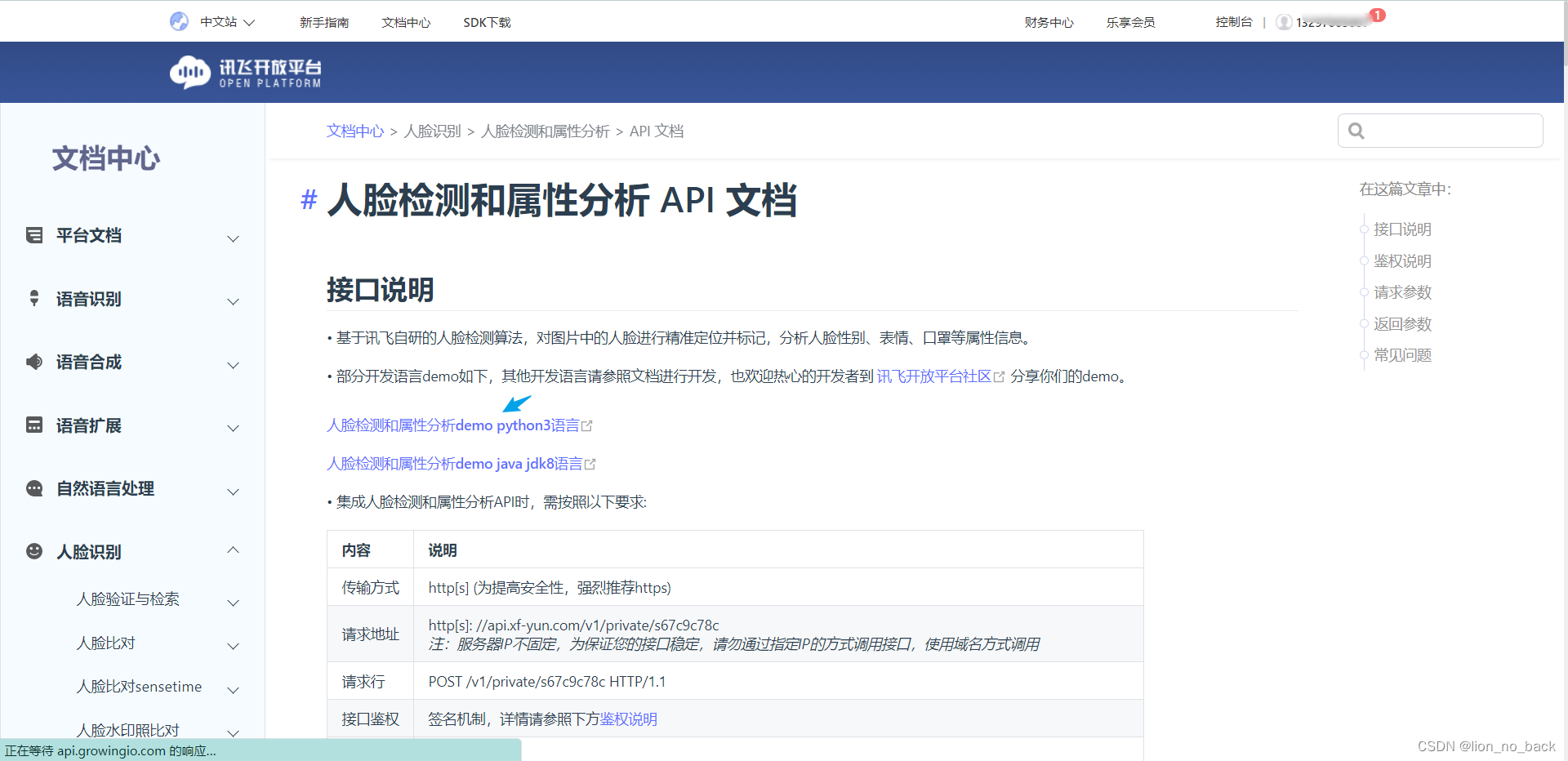
Task: Click external-link icon after jdk8语言
Action: tap(590, 465)
